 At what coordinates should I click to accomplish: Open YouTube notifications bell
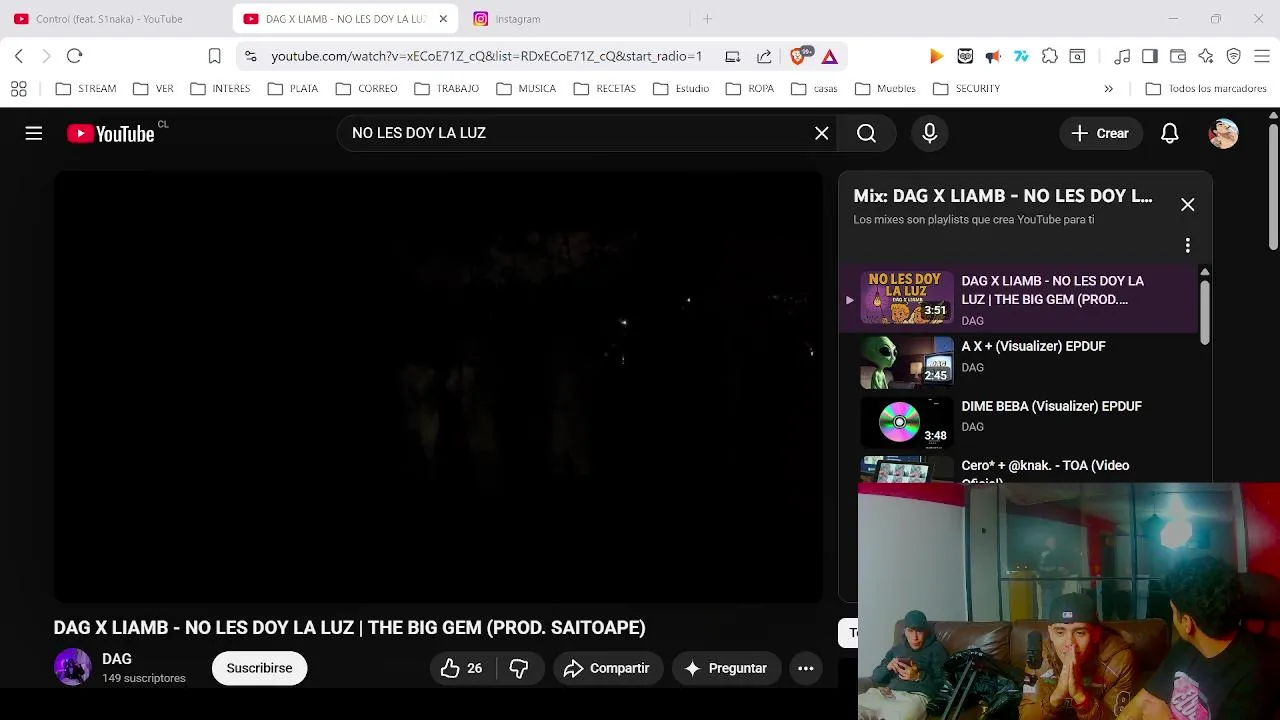tap(1170, 133)
